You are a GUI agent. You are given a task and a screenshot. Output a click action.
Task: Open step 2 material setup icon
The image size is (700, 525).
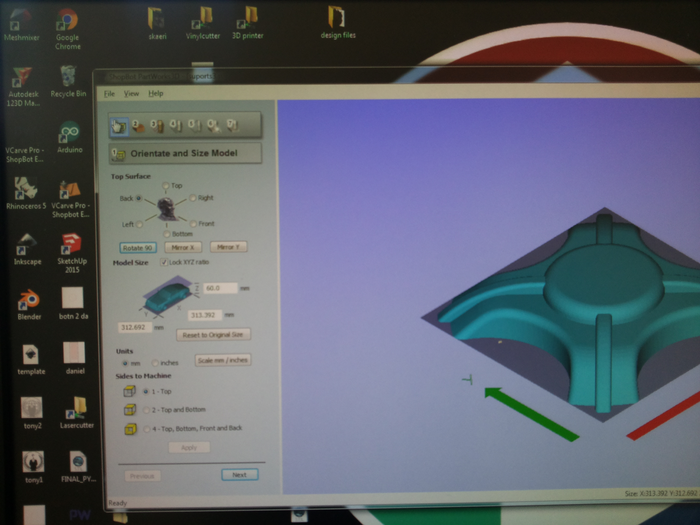click(138, 126)
